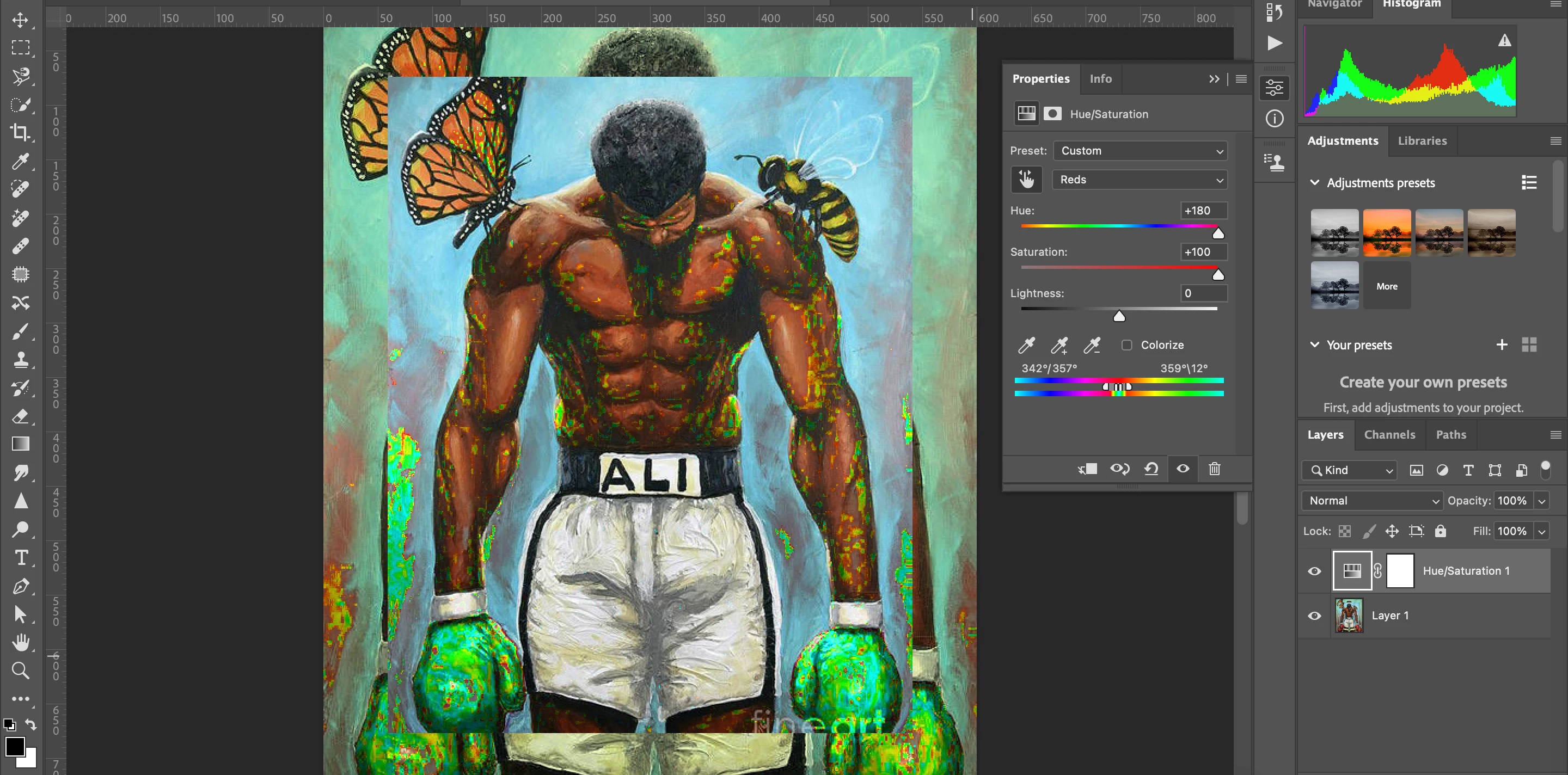
Task: Enable the Colorize checkbox
Action: (1126, 345)
